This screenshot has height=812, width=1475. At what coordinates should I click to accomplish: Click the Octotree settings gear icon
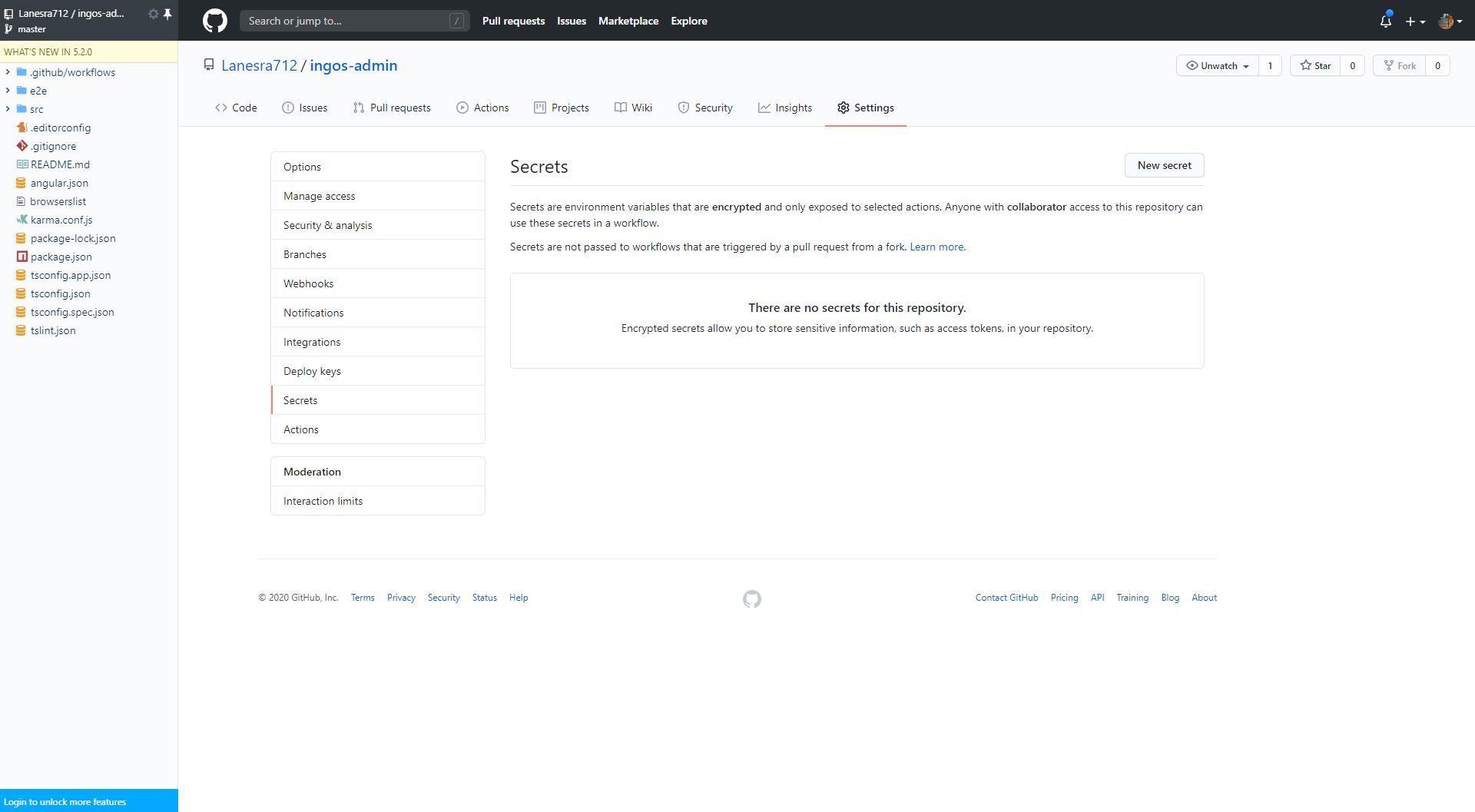pos(153,14)
